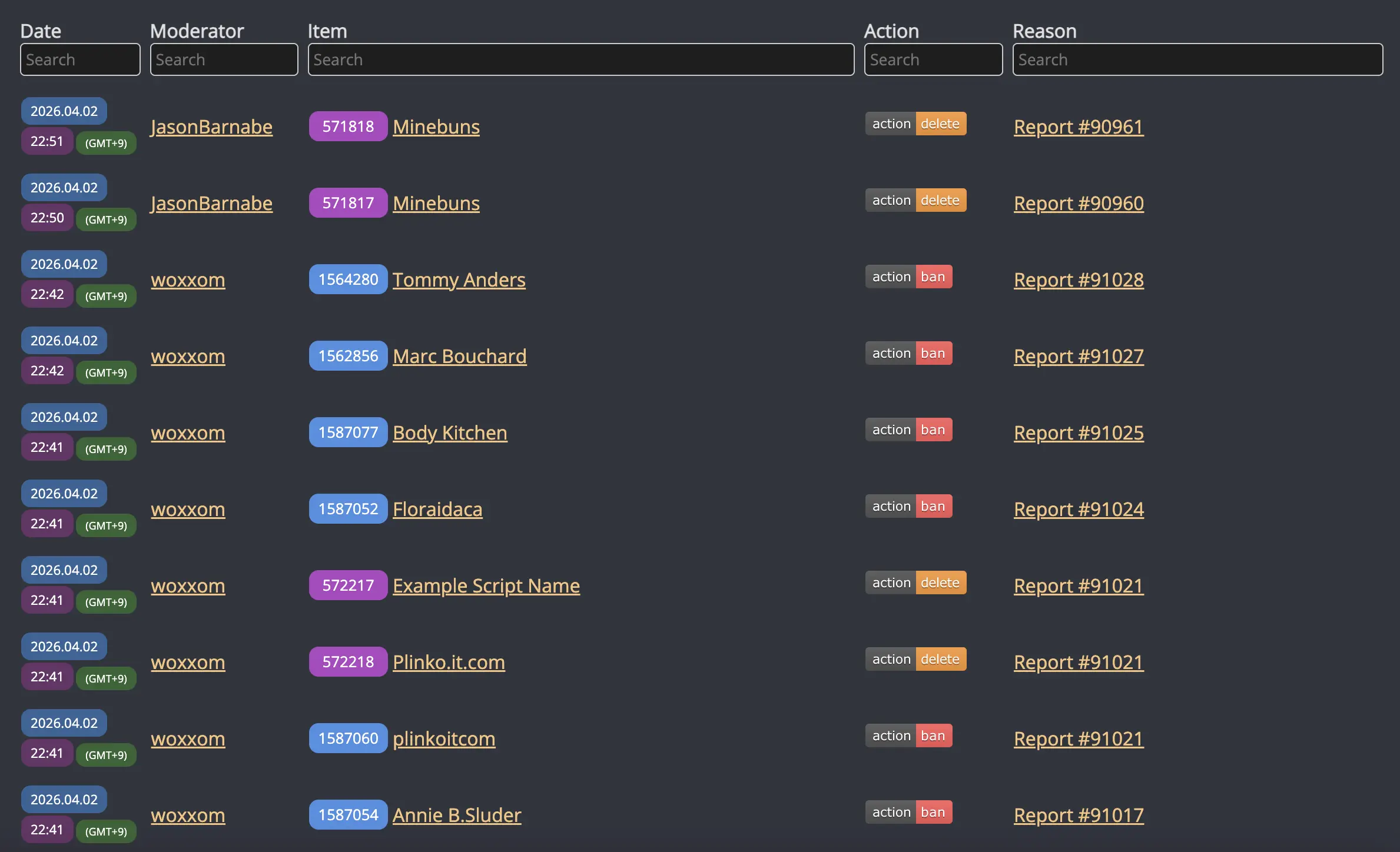Open Report #91028 reason link
This screenshot has width=1400, height=852.
[x=1078, y=279]
